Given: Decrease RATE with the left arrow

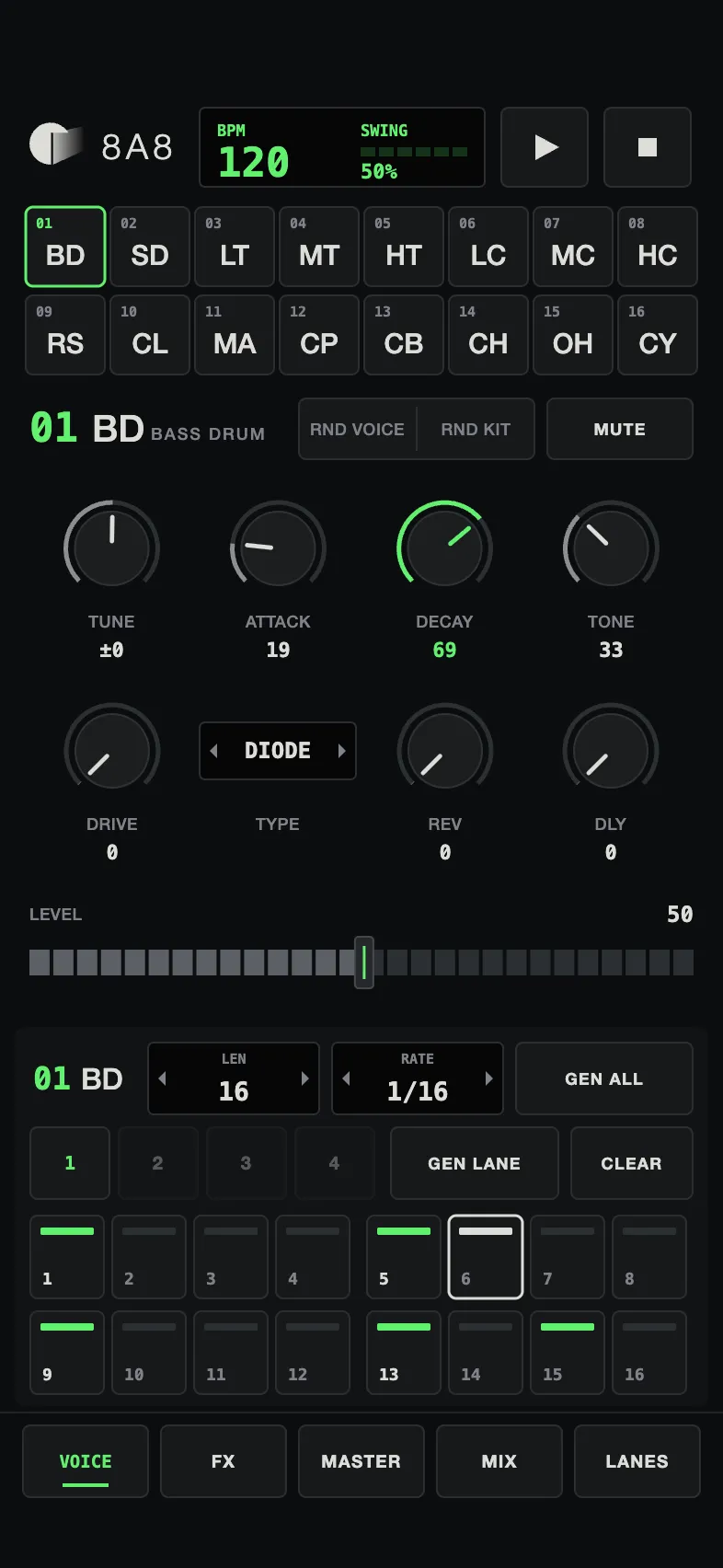Looking at the screenshot, I should (346, 1078).
